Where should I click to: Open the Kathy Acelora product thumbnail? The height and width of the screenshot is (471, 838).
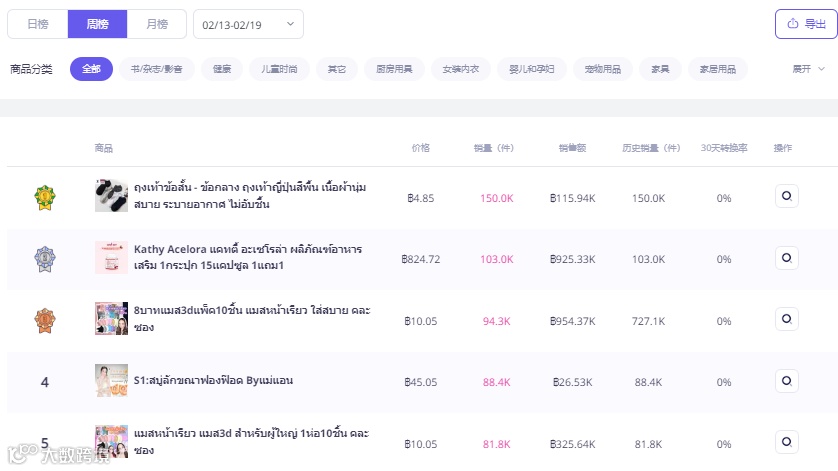[x=110, y=258]
